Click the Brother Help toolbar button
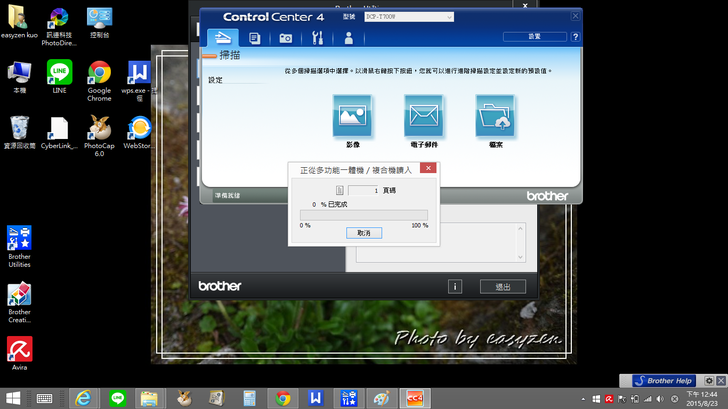The image size is (728, 409). click(664, 381)
